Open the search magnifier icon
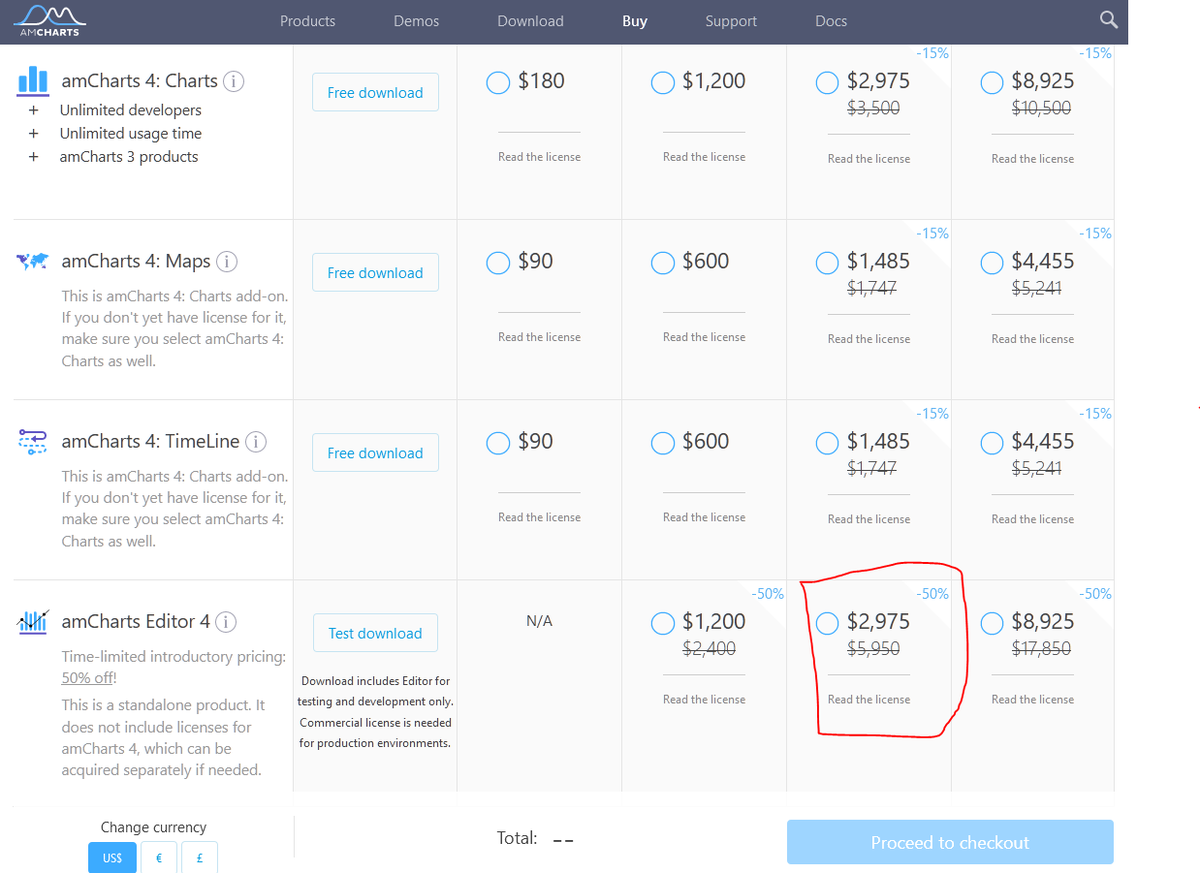 coord(1107,21)
